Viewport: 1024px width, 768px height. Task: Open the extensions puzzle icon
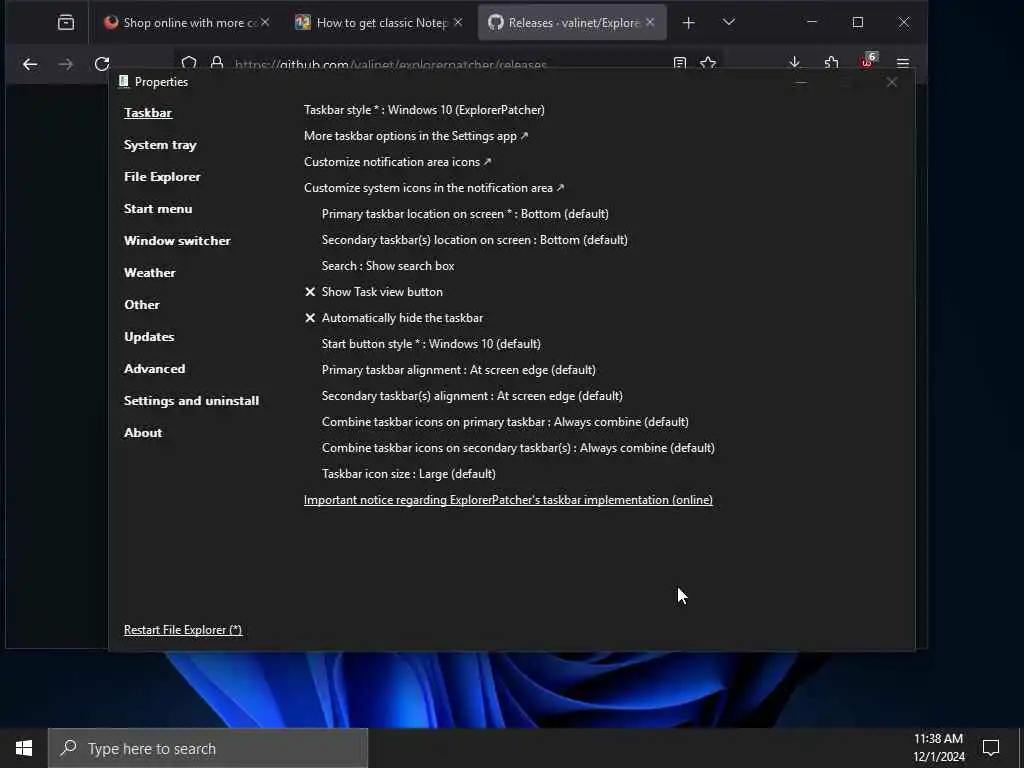831,63
